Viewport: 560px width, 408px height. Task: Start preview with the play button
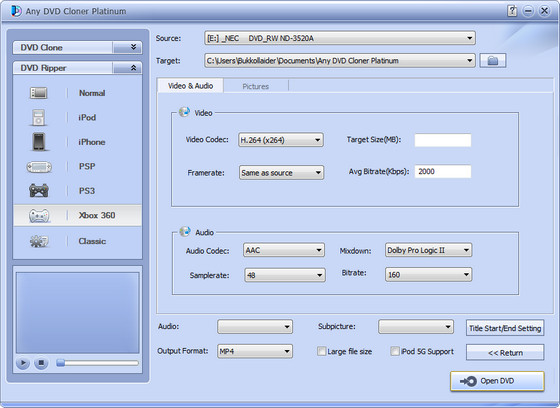pos(23,363)
